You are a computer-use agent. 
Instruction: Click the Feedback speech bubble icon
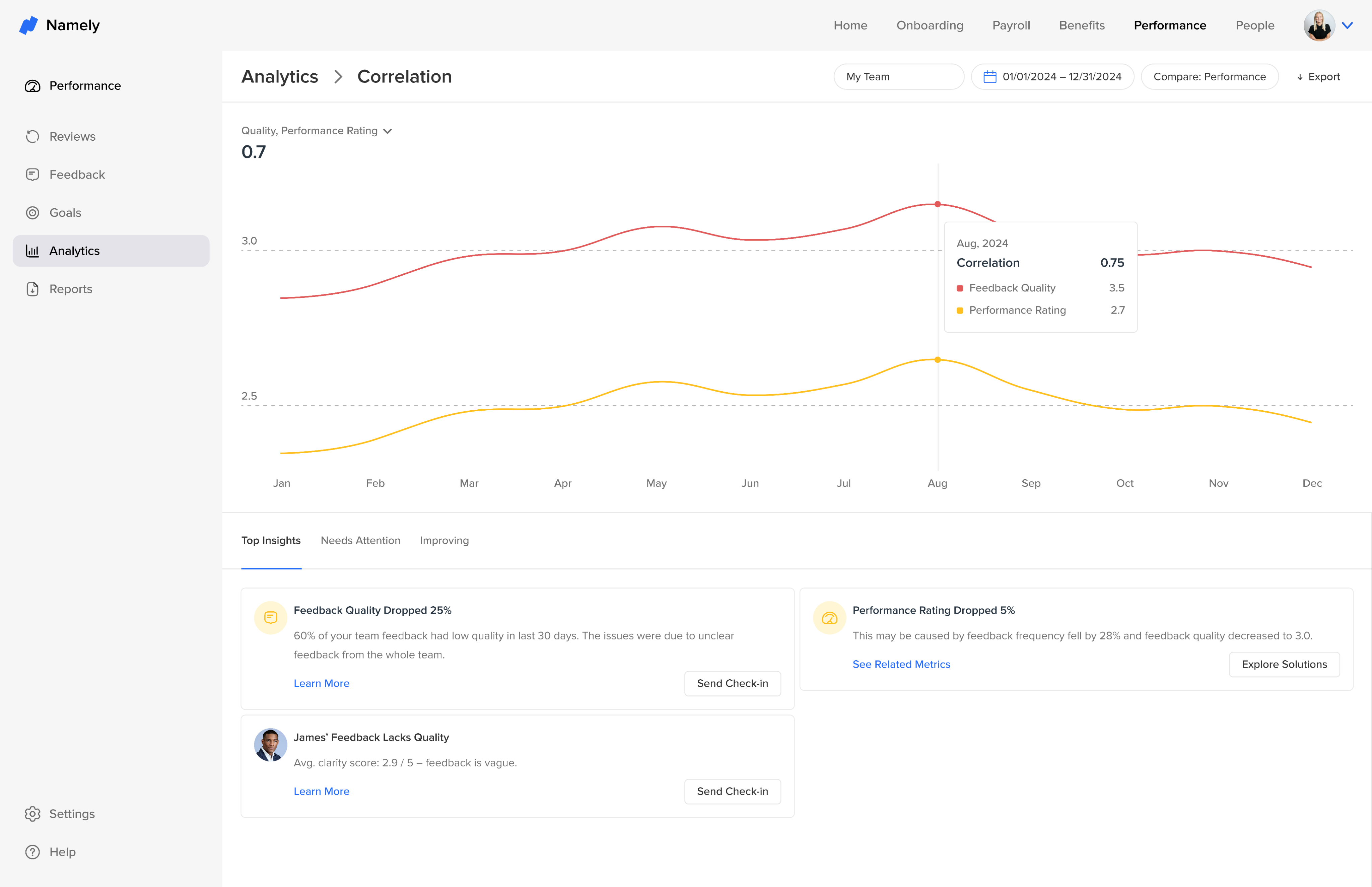pyautogui.click(x=33, y=175)
